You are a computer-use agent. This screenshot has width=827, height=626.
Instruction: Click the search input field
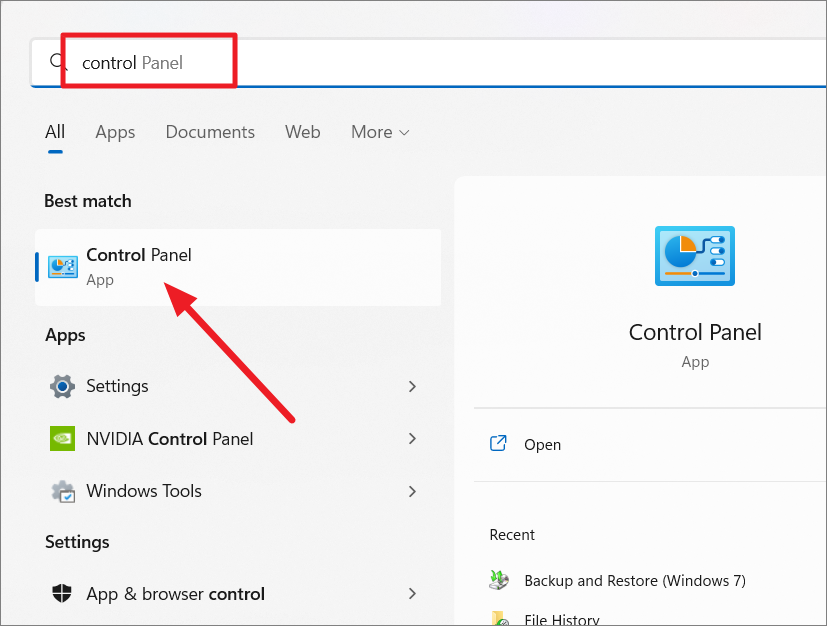pyautogui.click(x=450, y=63)
